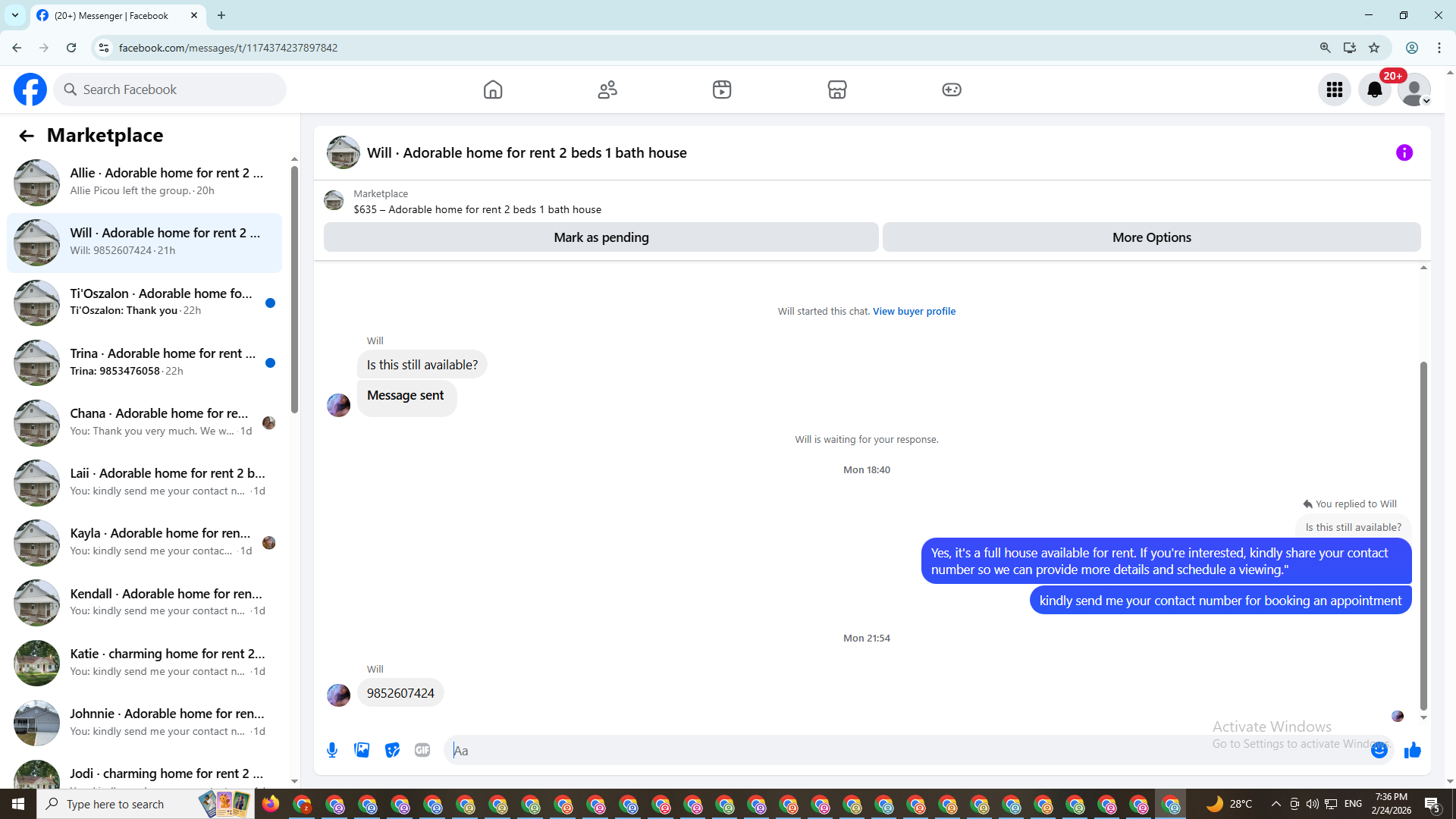Screen dimensions: 1456x819
Task: Open the More Options menu
Action: coord(1151,237)
